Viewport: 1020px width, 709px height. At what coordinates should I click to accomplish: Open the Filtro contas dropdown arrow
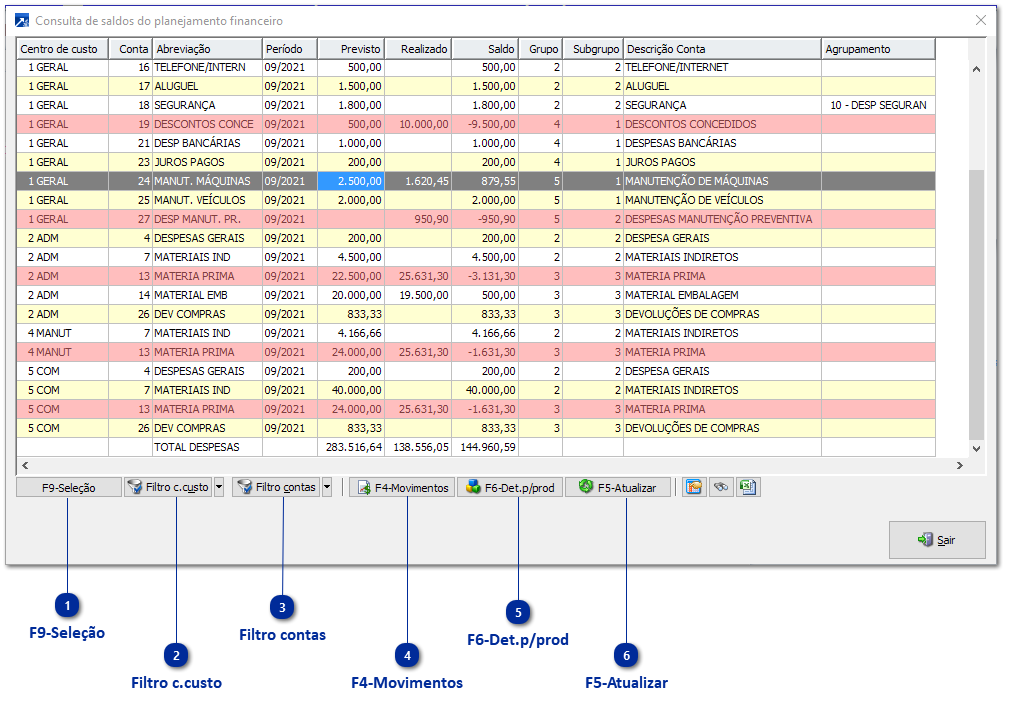pos(326,488)
